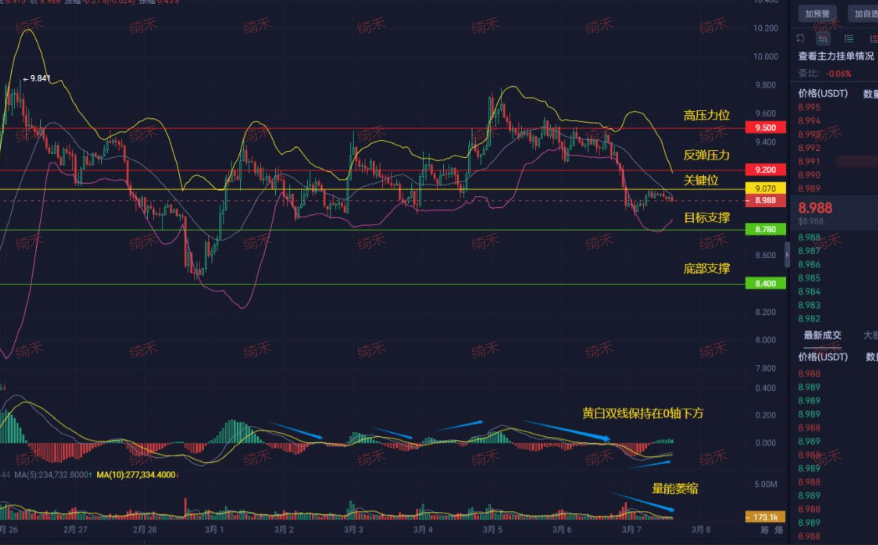Select the red sell-only order book view icon
Image resolution: width=878 pixels, height=545 pixels.
(x=873, y=38)
